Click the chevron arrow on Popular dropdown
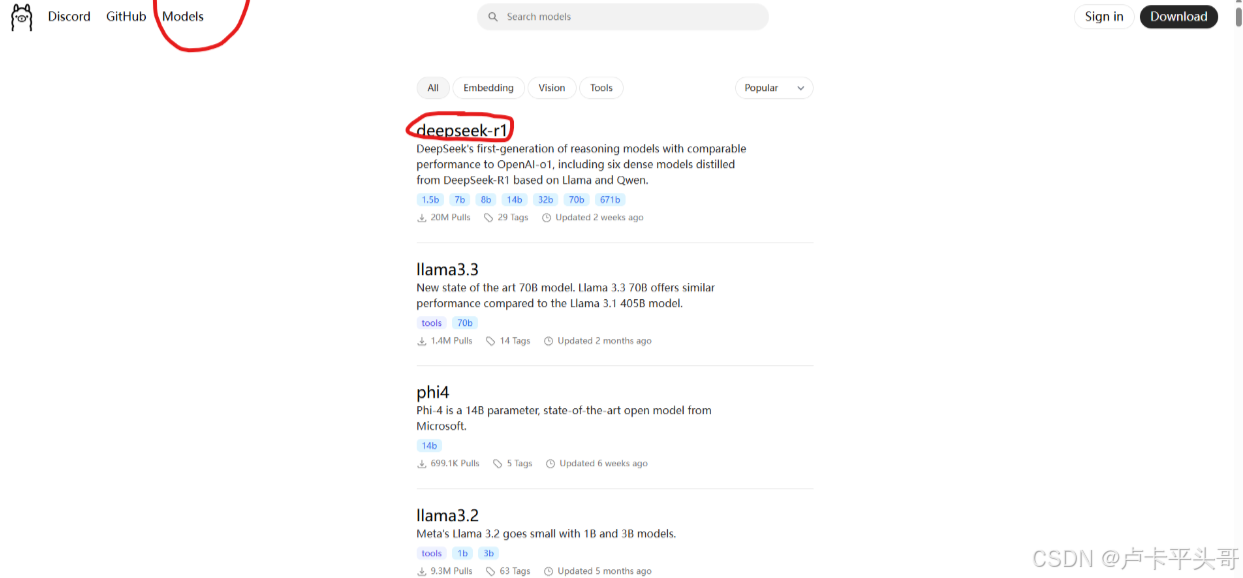The height and width of the screenshot is (578, 1243). tap(800, 88)
